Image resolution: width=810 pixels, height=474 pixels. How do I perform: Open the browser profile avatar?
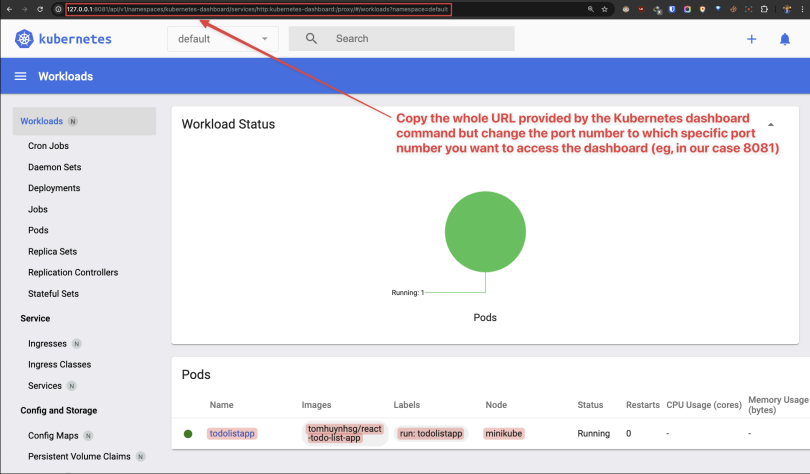click(787, 9)
